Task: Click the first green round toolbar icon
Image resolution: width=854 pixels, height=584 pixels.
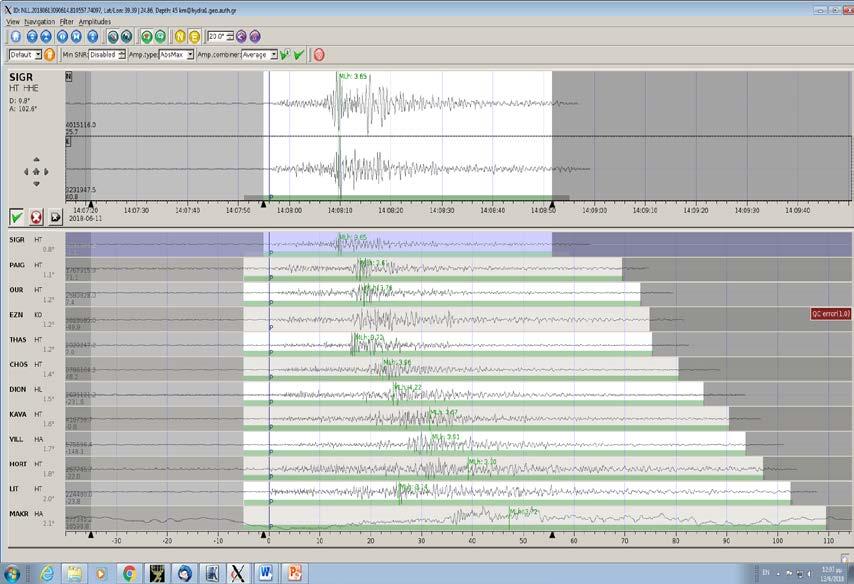Action: pyautogui.click(x=147, y=36)
